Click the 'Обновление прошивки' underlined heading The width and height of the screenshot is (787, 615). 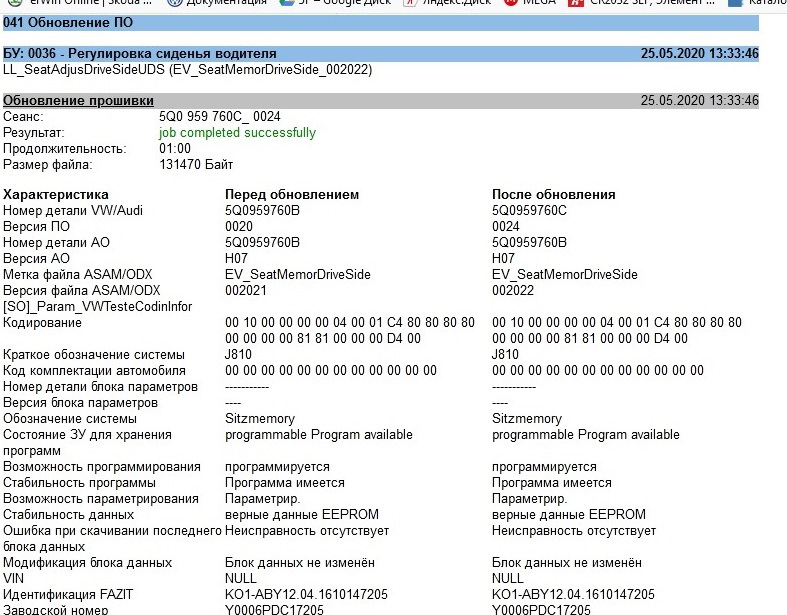pyautogui.click(x=78, y=100)
